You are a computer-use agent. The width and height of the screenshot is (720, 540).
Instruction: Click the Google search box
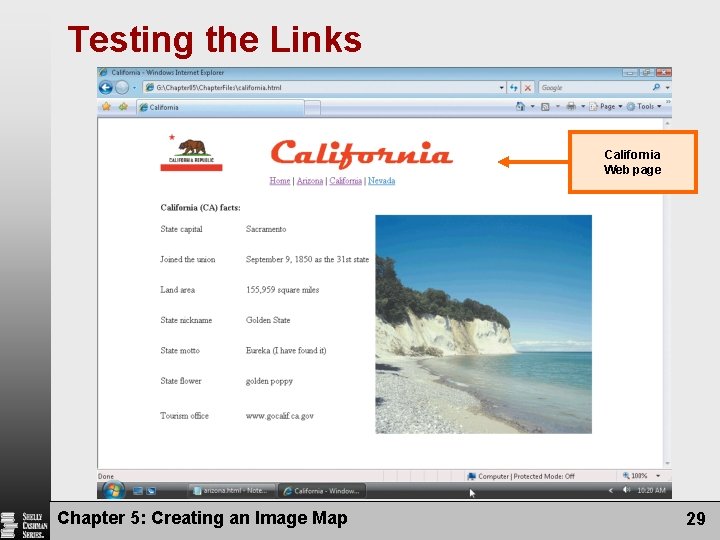coord(595,87)
